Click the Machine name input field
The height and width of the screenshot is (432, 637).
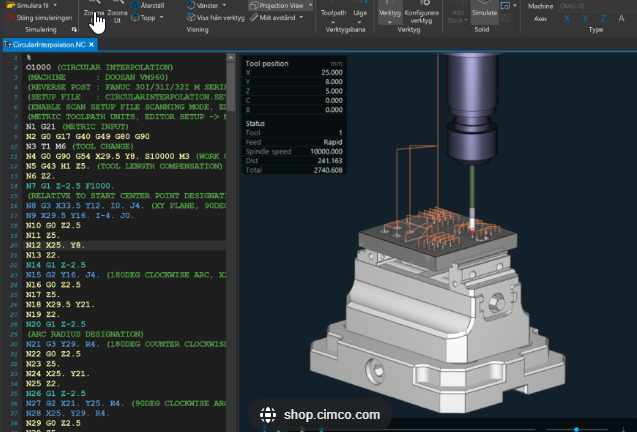pyautogui.click(x=596, y=6)
